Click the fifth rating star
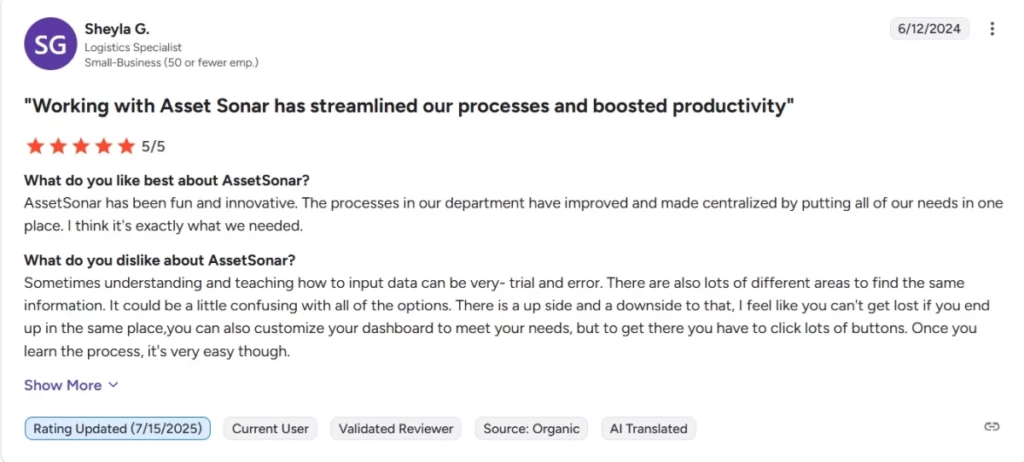 click(x=126, y=146)
